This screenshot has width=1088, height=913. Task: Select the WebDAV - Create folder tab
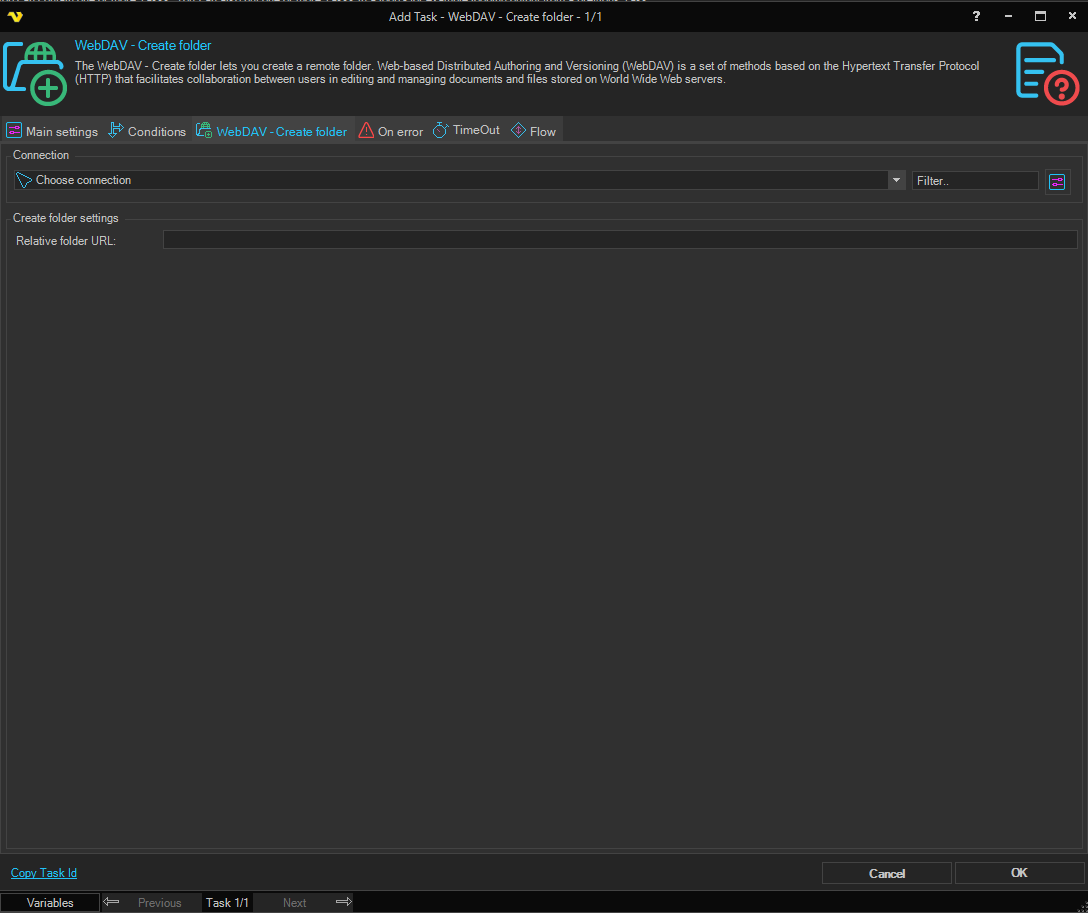click(272, 131)
